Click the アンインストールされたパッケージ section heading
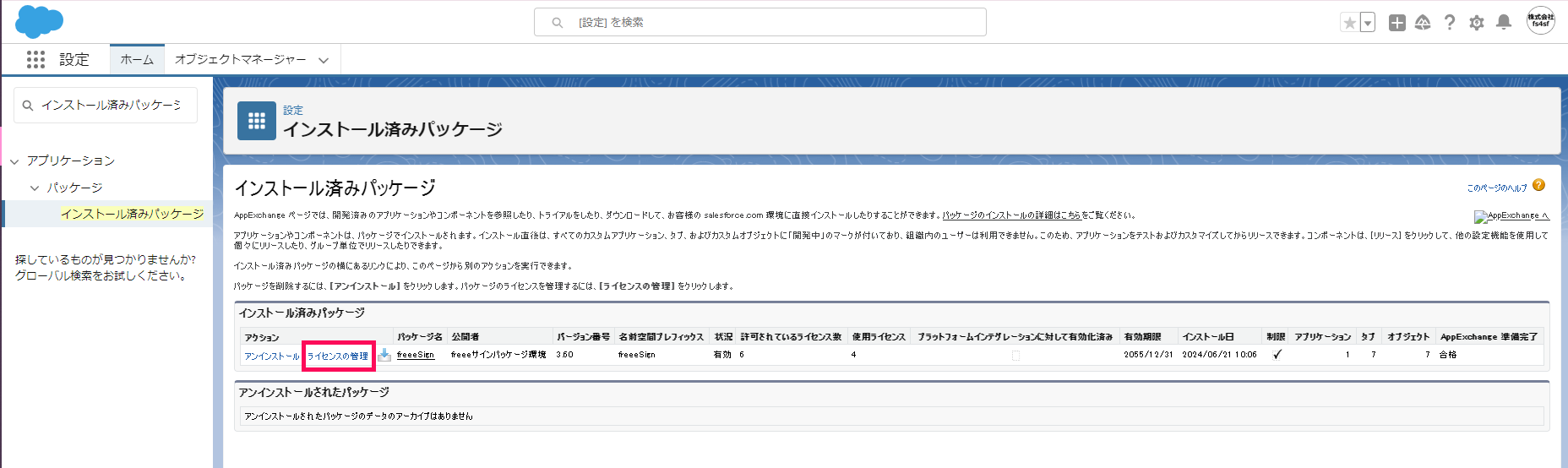The image size is (1568, 468). click(313, 392)
